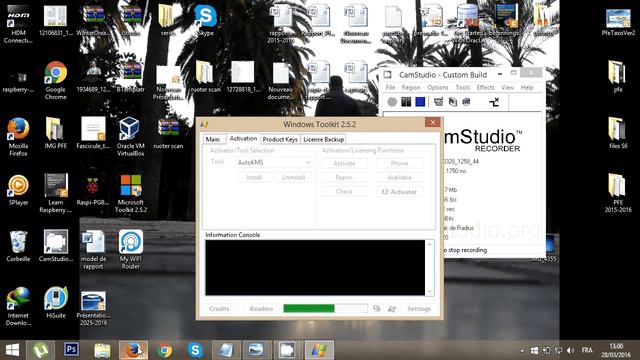The width and height of the screenshot is (640, 360).
Task: Open the IMG PFE folder
Action: [x=56, y=133]
